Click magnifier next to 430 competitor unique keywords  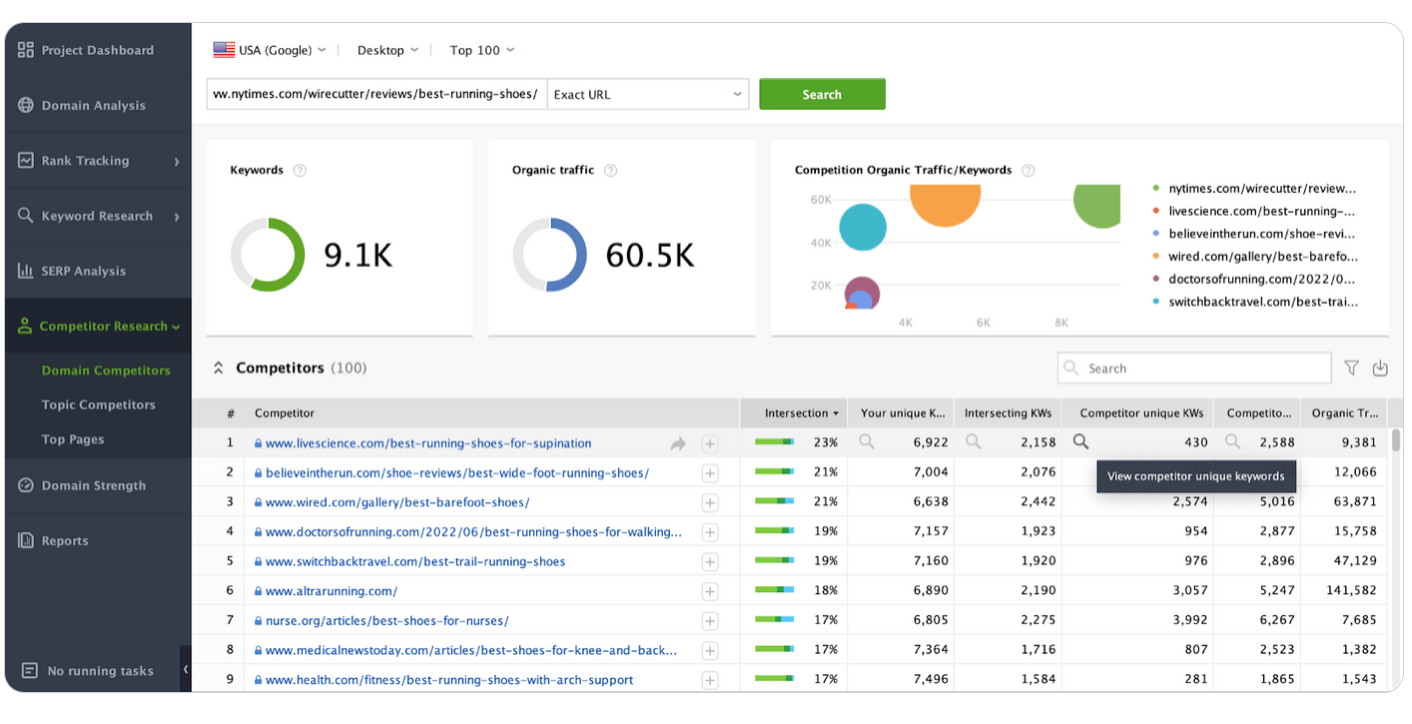click(1080, 441)
